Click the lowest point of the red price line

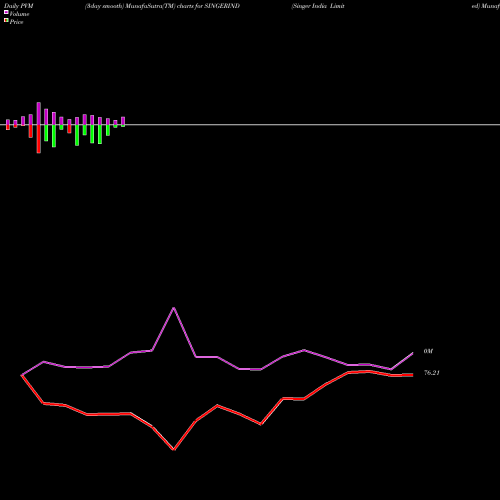coord(174,450)
